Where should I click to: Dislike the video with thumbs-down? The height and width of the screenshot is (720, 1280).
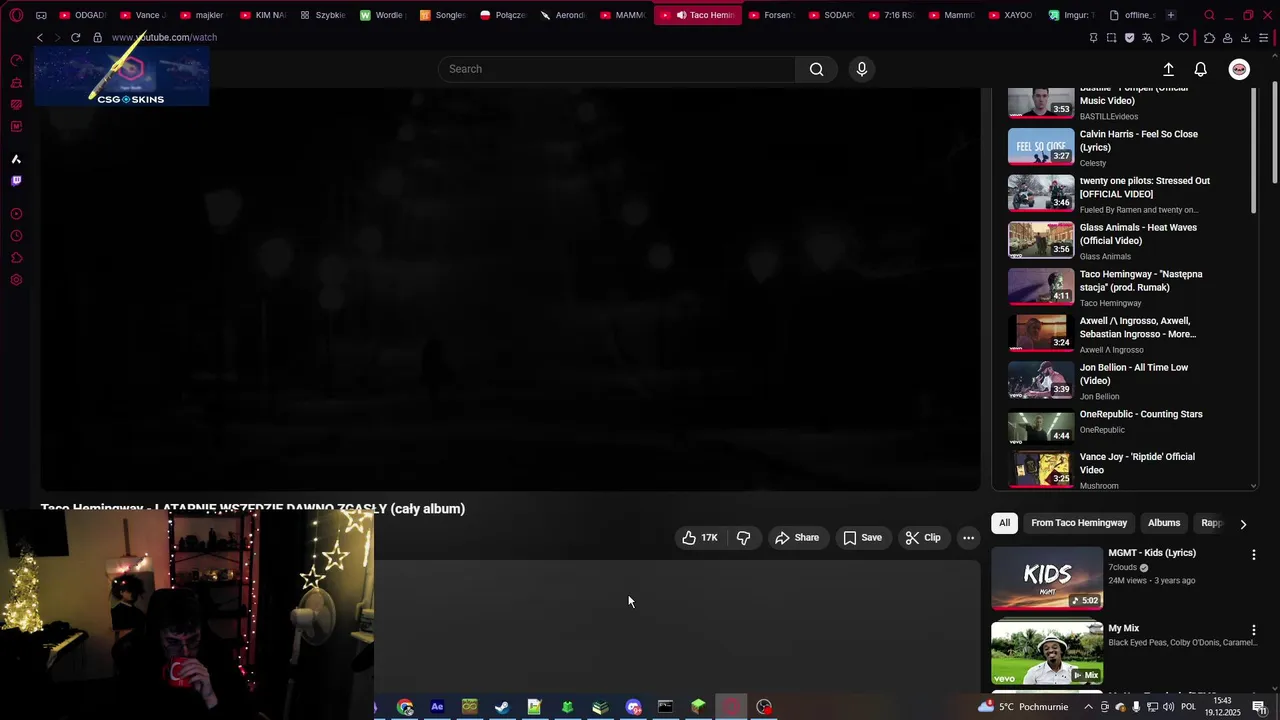(x=743, y=538)
